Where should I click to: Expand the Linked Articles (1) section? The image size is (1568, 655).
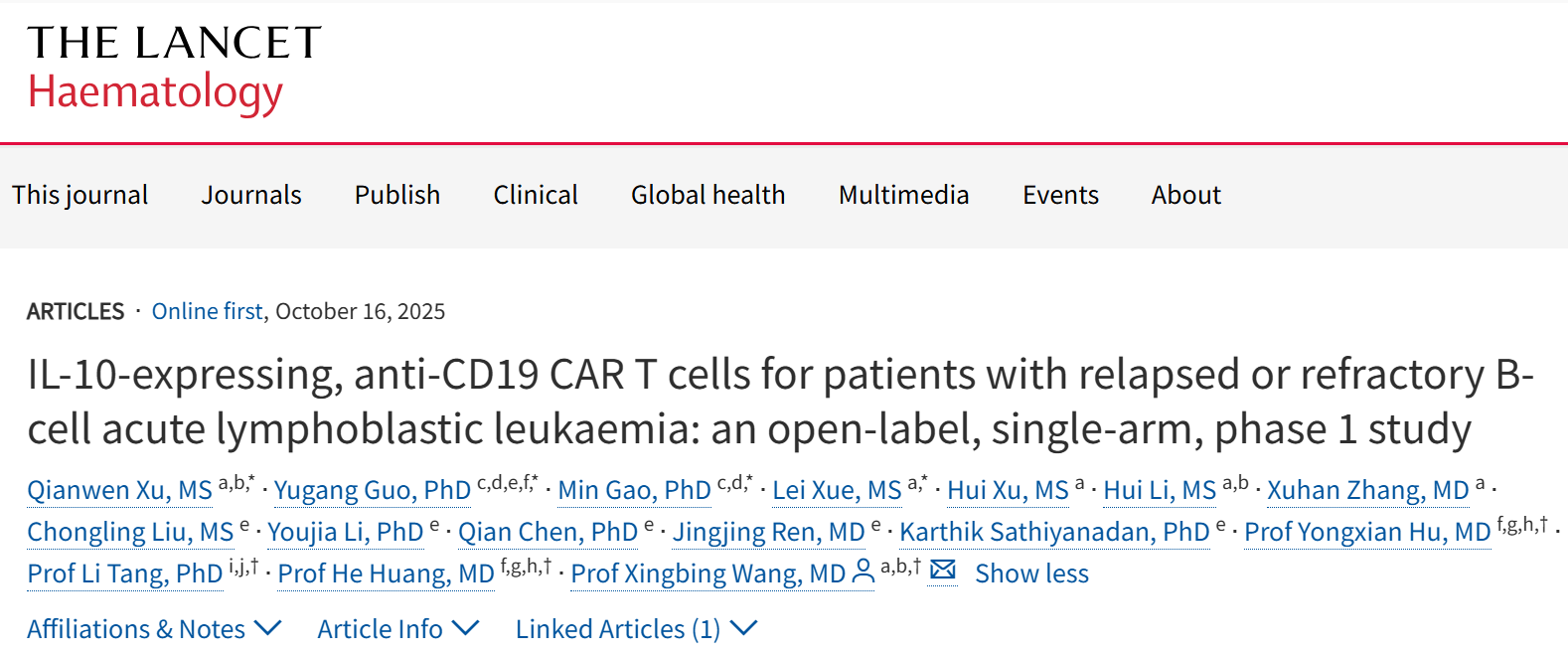(636, 629)
